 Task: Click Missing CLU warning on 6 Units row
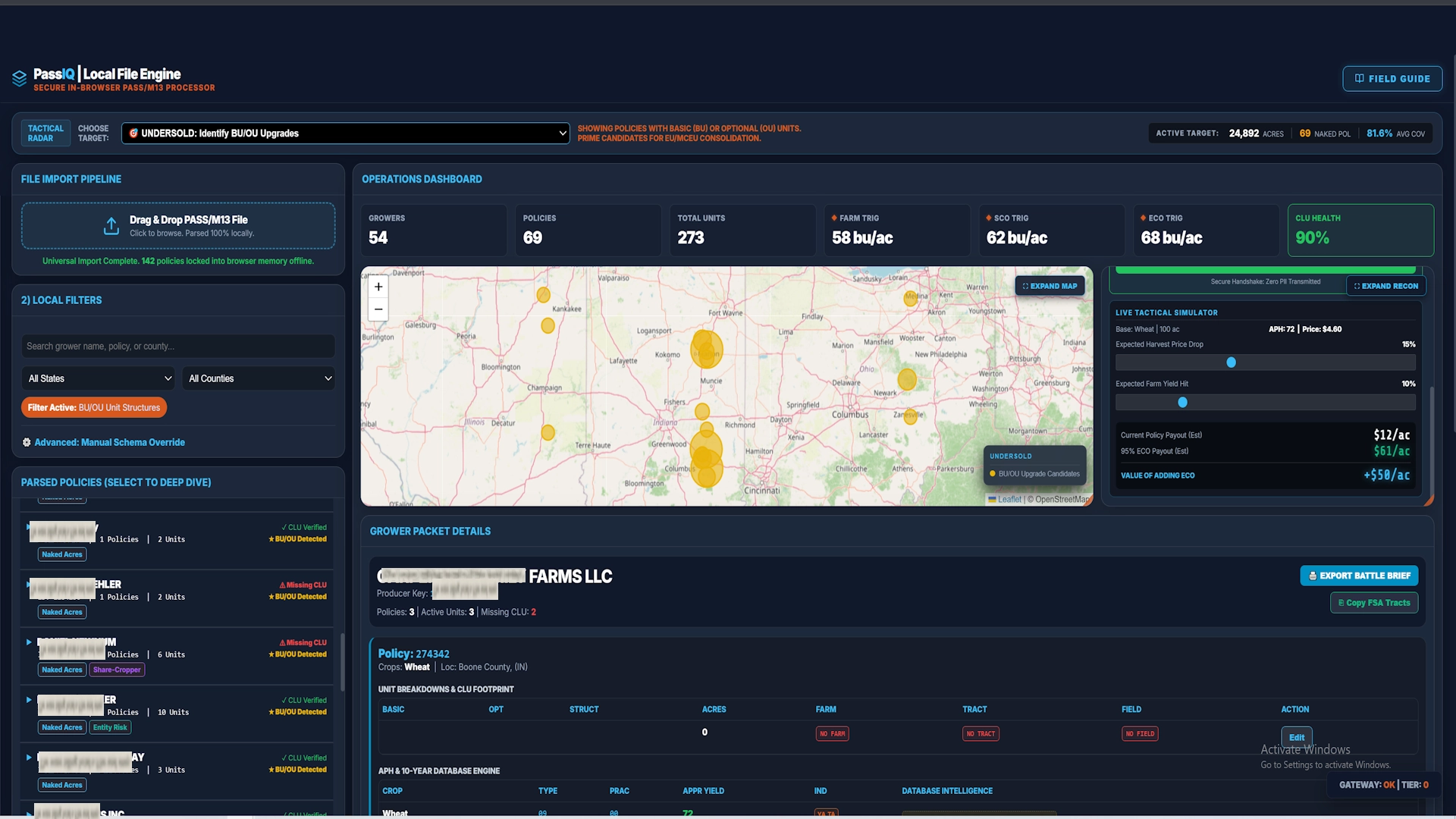click(x=303, y=643)
